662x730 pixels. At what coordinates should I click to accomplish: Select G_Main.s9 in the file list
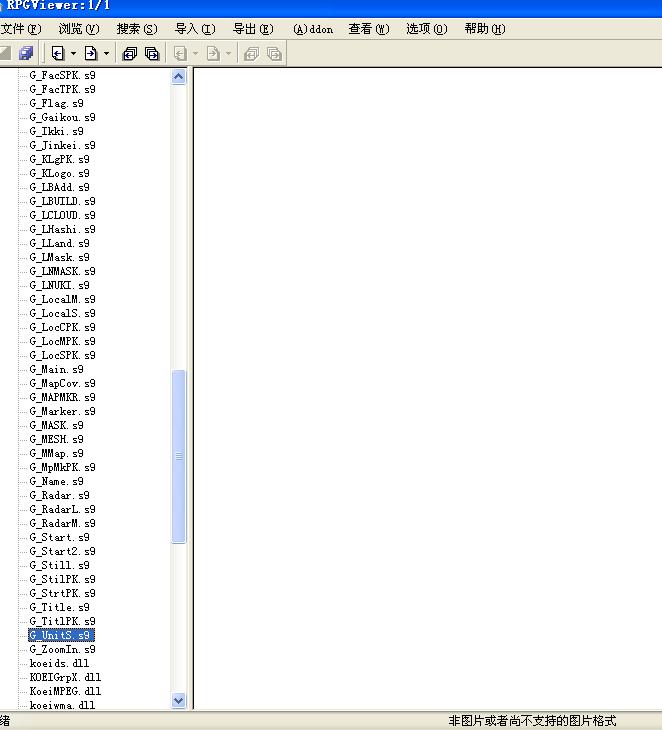(x=56, y=369)
